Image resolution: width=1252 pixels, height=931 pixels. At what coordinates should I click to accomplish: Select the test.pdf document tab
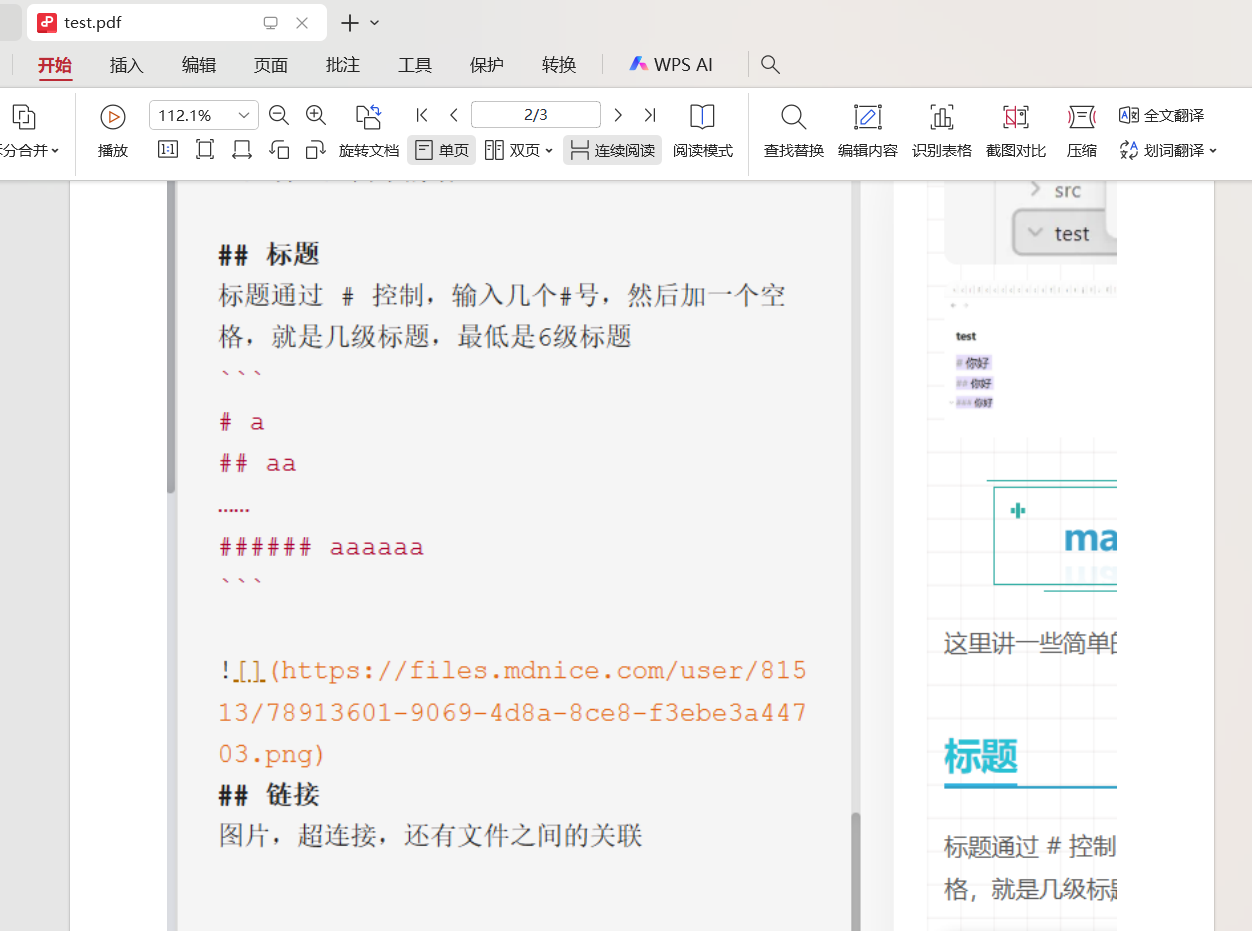[x=176, y=22]
